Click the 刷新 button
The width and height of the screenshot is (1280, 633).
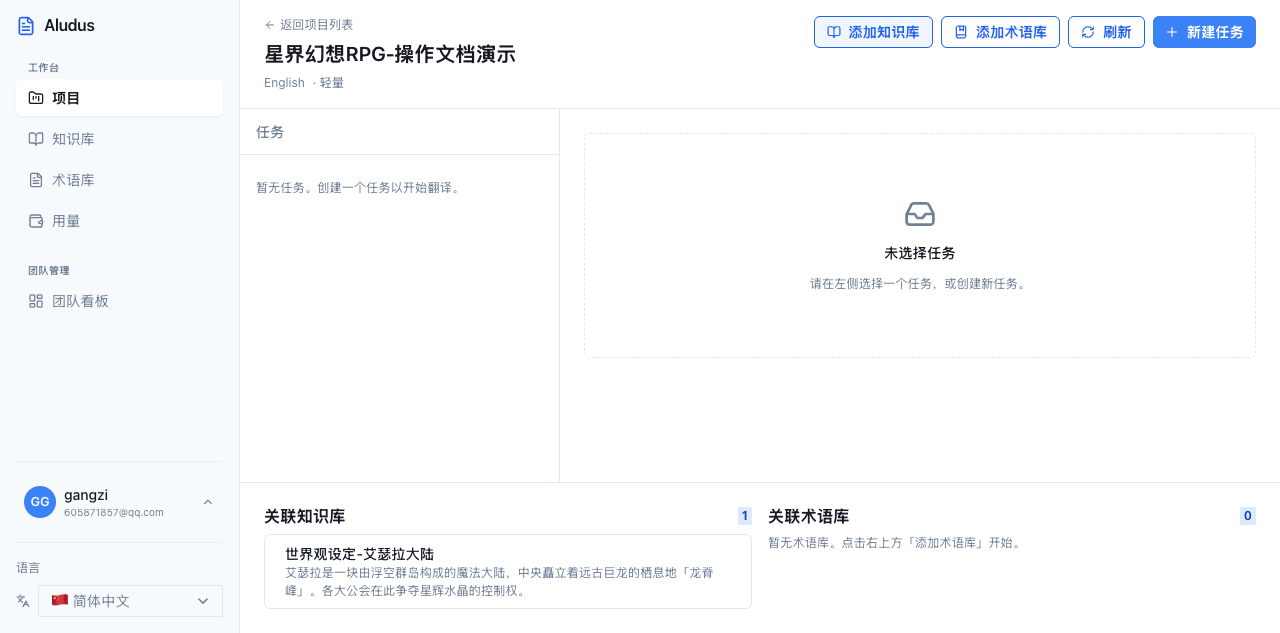click(1106, 32)
